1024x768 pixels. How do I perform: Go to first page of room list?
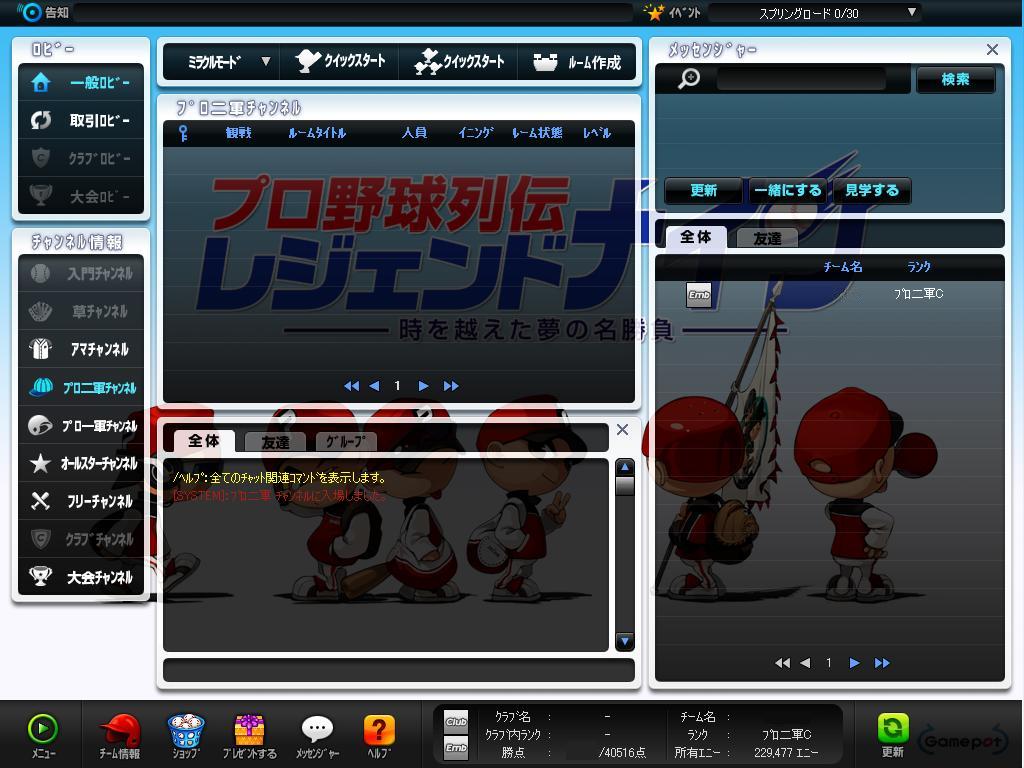(x=351, y=386)
